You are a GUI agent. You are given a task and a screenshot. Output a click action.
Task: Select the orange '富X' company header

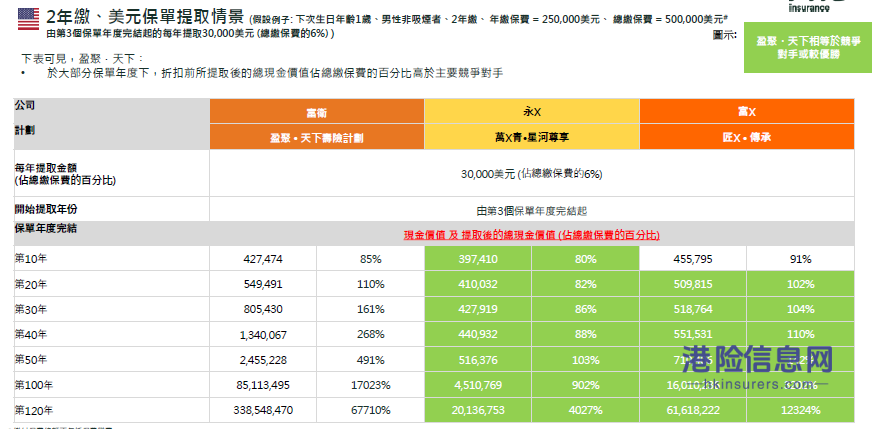(747, 111)
